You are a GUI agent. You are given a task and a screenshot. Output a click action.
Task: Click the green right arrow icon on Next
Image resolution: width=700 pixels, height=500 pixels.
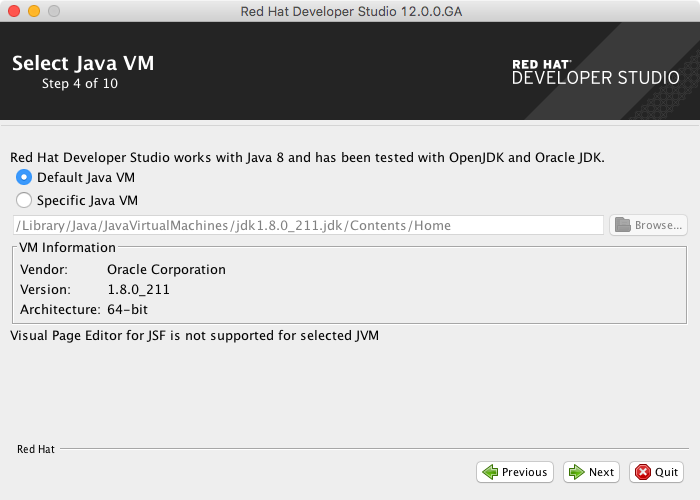pyautogui.click(x=576, y=472)
